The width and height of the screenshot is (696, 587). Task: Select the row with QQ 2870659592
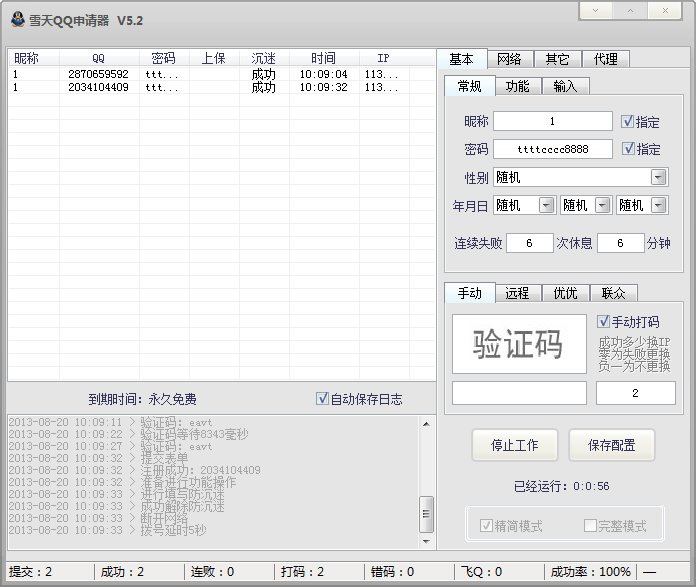(222, 74)
